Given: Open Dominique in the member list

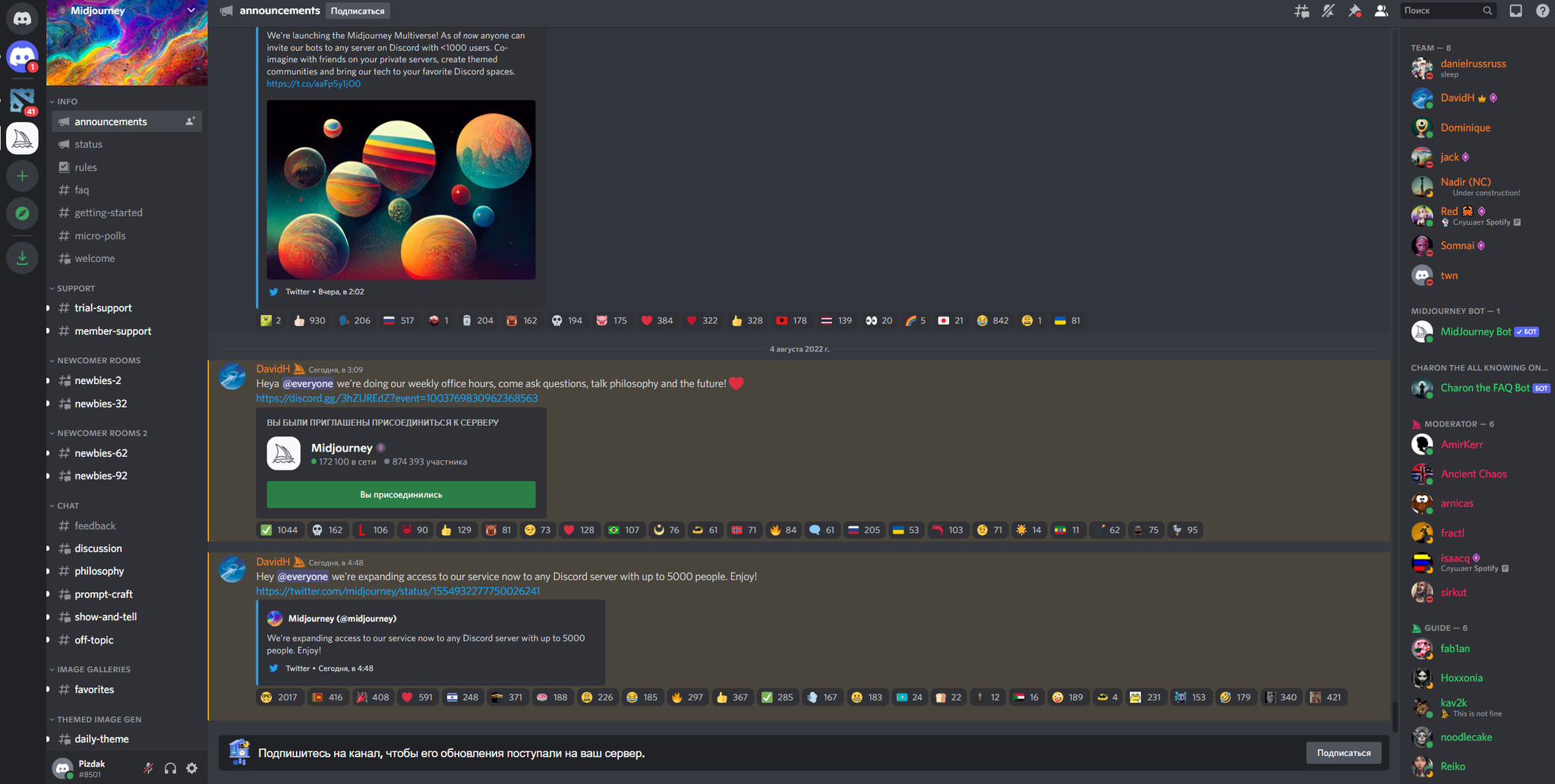Looking at the screenshot, I should [x=1473, y=128].
